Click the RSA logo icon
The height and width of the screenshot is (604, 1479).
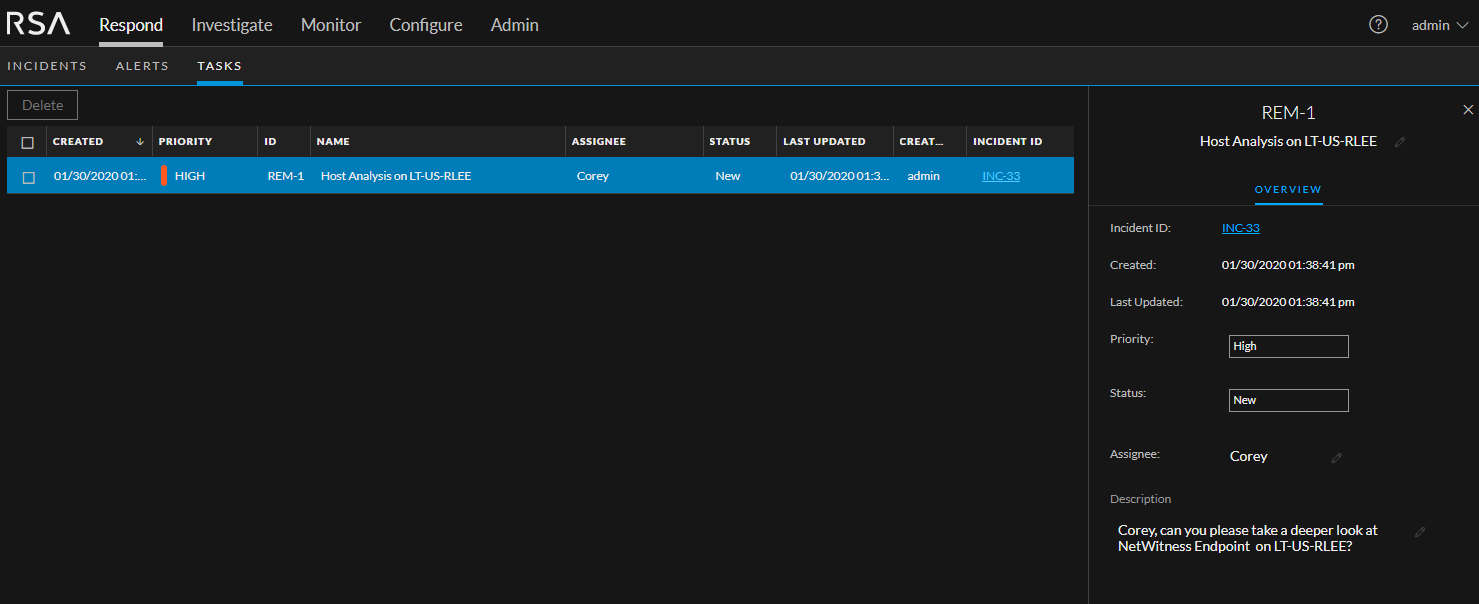tap(38, 25)
